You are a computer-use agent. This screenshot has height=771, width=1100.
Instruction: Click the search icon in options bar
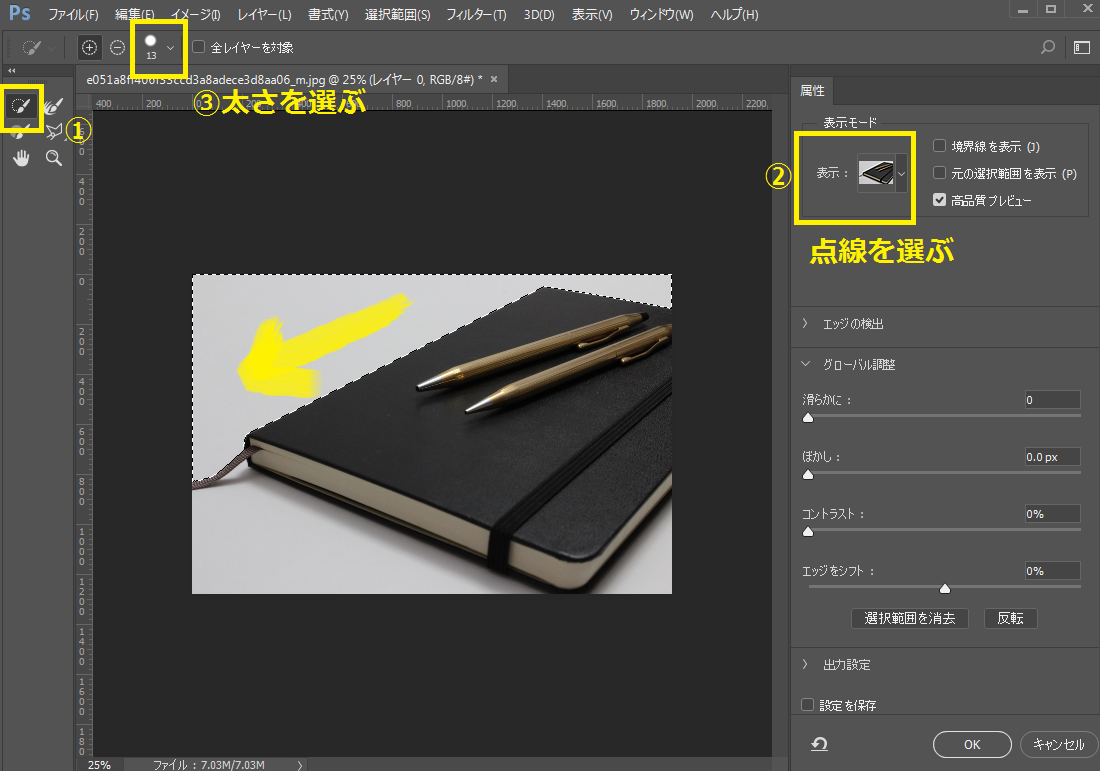(x=1047, y=47)
